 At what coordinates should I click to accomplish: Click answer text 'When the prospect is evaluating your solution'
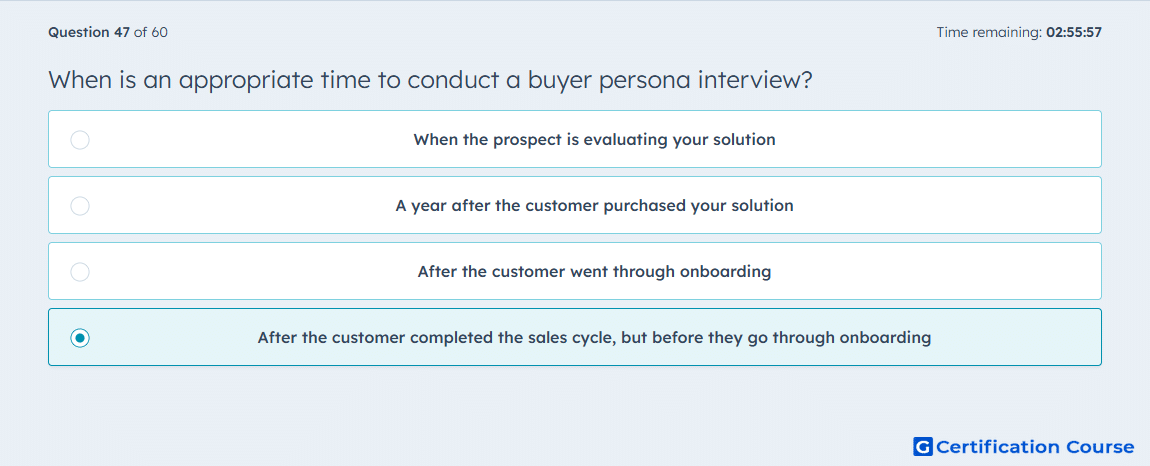coord(594,139)
